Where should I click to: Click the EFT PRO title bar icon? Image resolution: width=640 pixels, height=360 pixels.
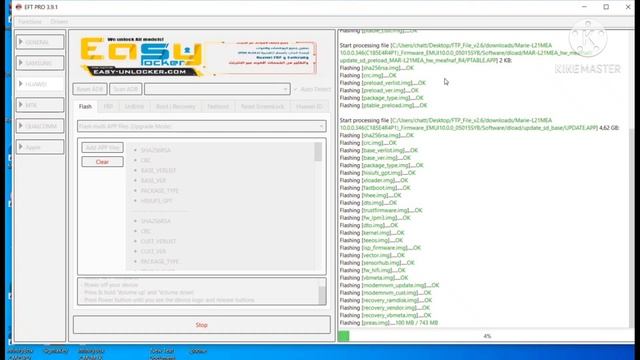pyautogui.click(x=18, y=7)
